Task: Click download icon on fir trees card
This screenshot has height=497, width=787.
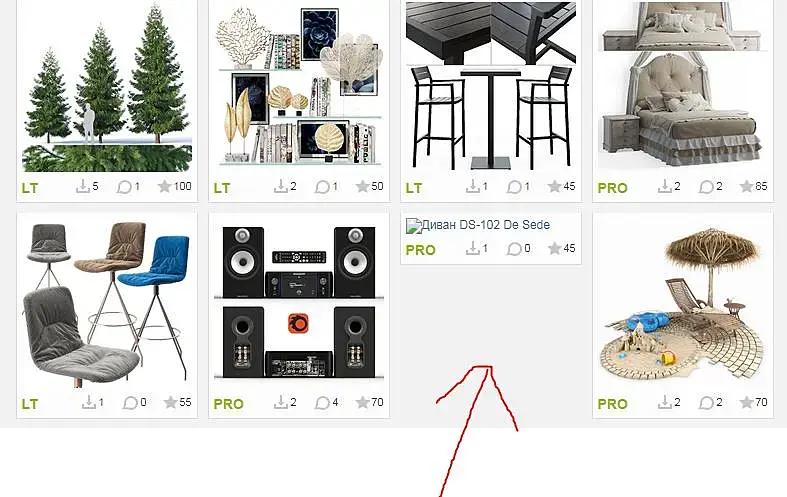Action: point(83,187)
